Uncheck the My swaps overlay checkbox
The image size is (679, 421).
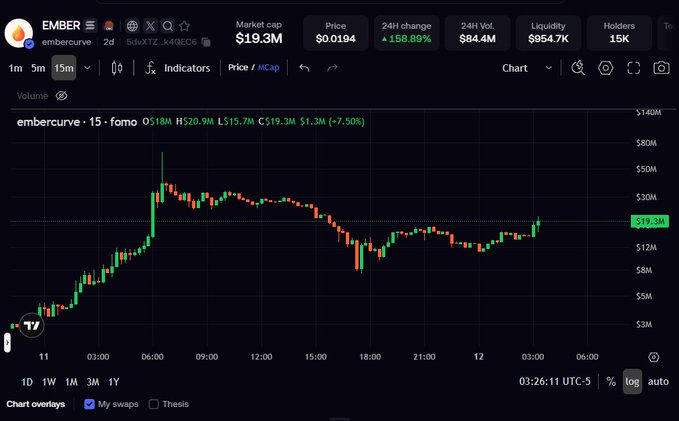[90, 404]
